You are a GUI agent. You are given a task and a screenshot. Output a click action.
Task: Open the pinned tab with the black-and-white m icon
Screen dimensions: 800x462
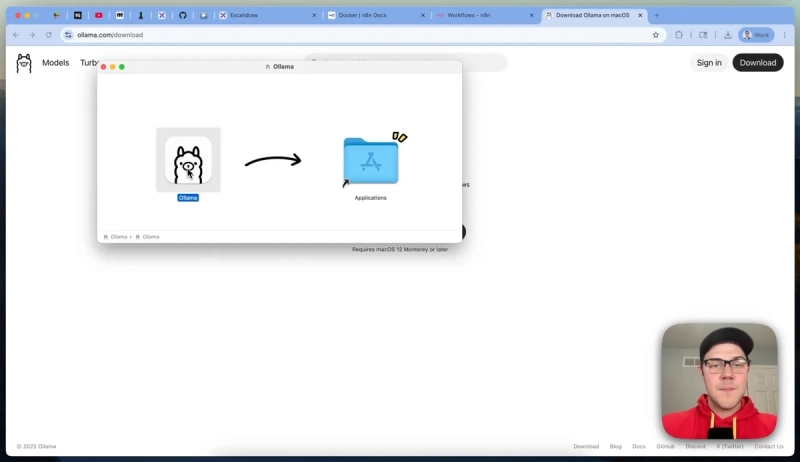coord(120,15)
